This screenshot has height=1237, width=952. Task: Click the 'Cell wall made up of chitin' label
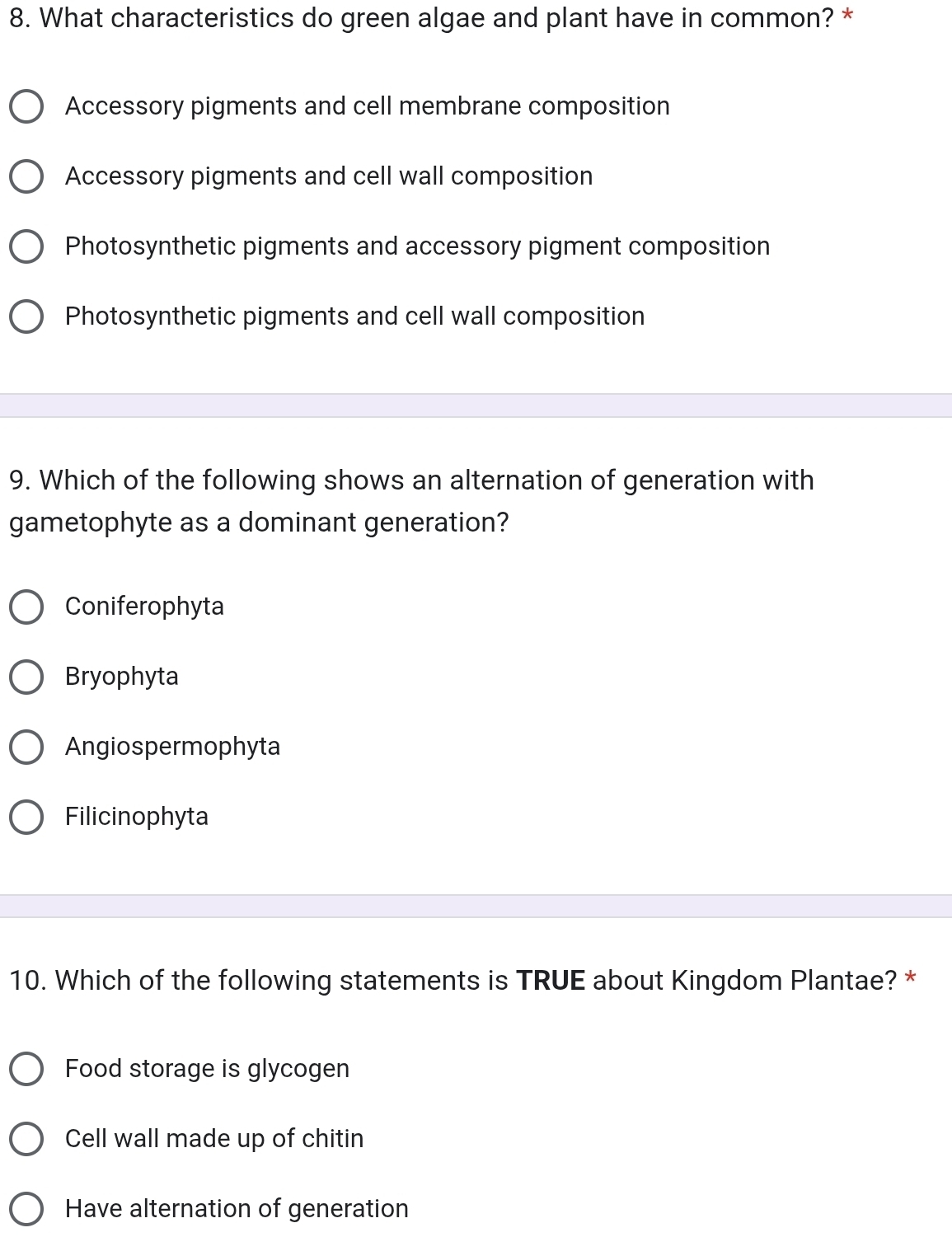point(214,1139)
